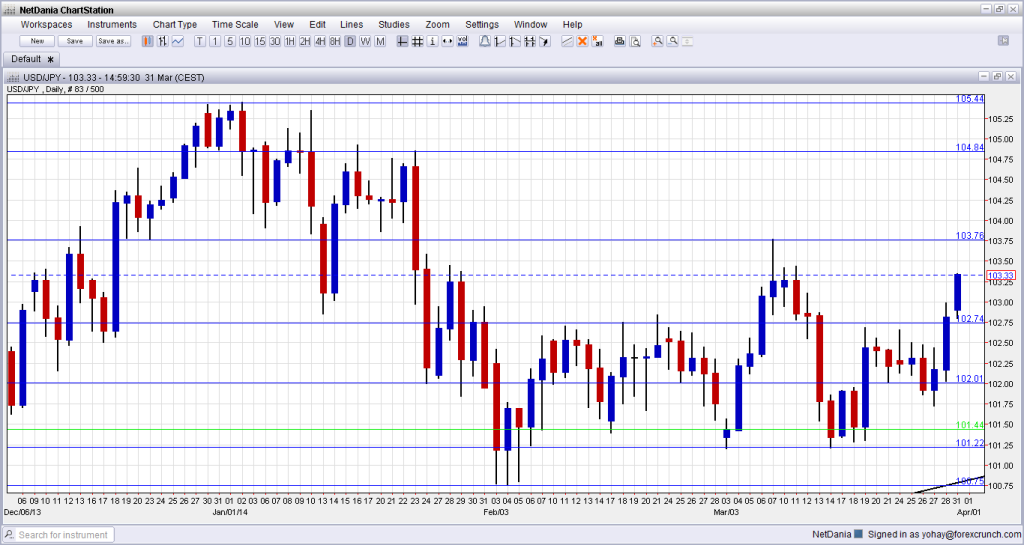Select the OHLC bar chart type icon
Screen dimensions: 1024x545
point(163,41)
